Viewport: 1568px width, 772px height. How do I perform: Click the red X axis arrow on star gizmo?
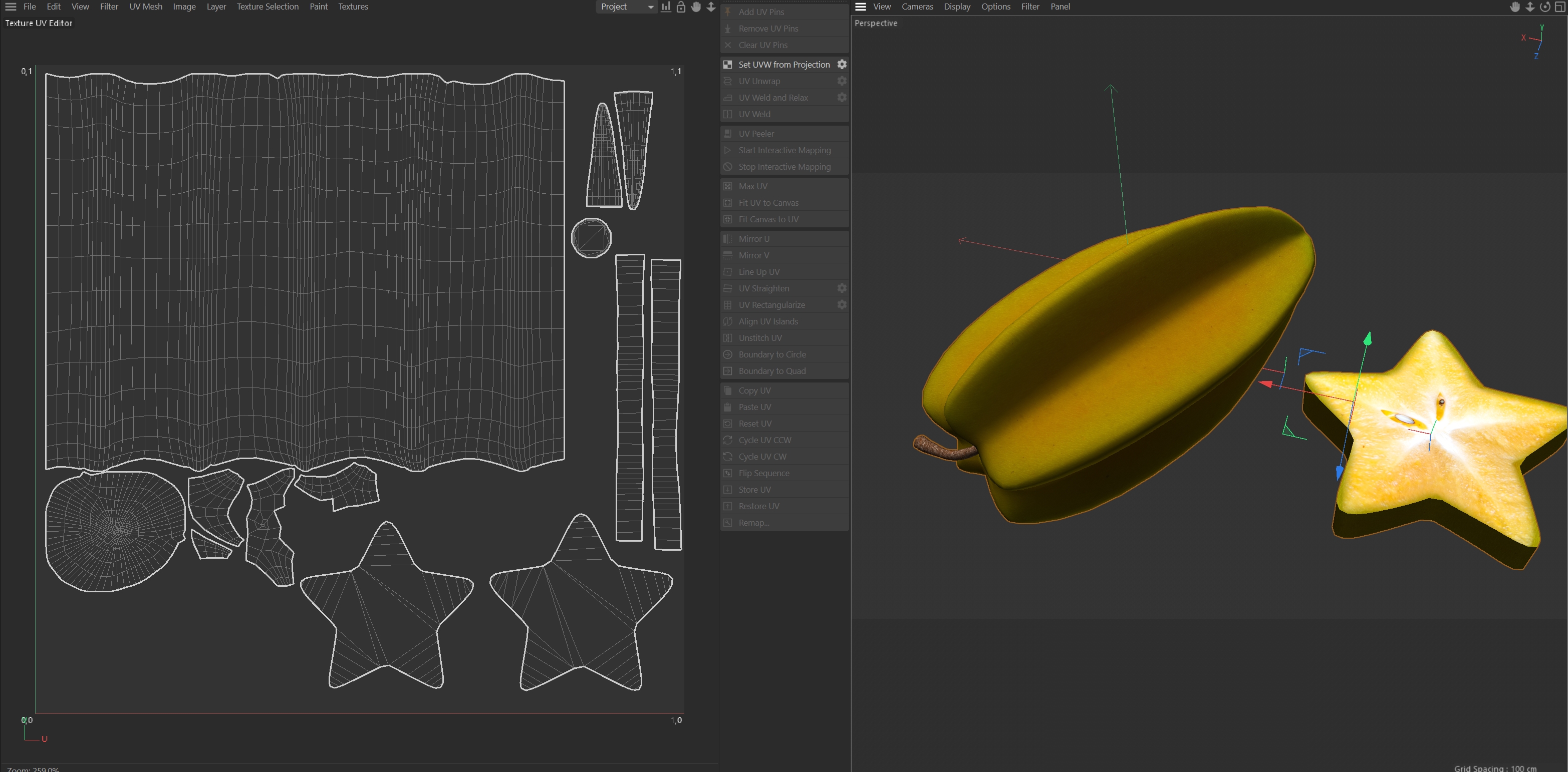point(1265,384)
